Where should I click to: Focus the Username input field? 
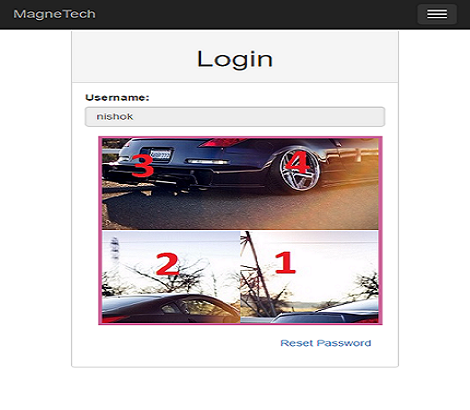235,117
